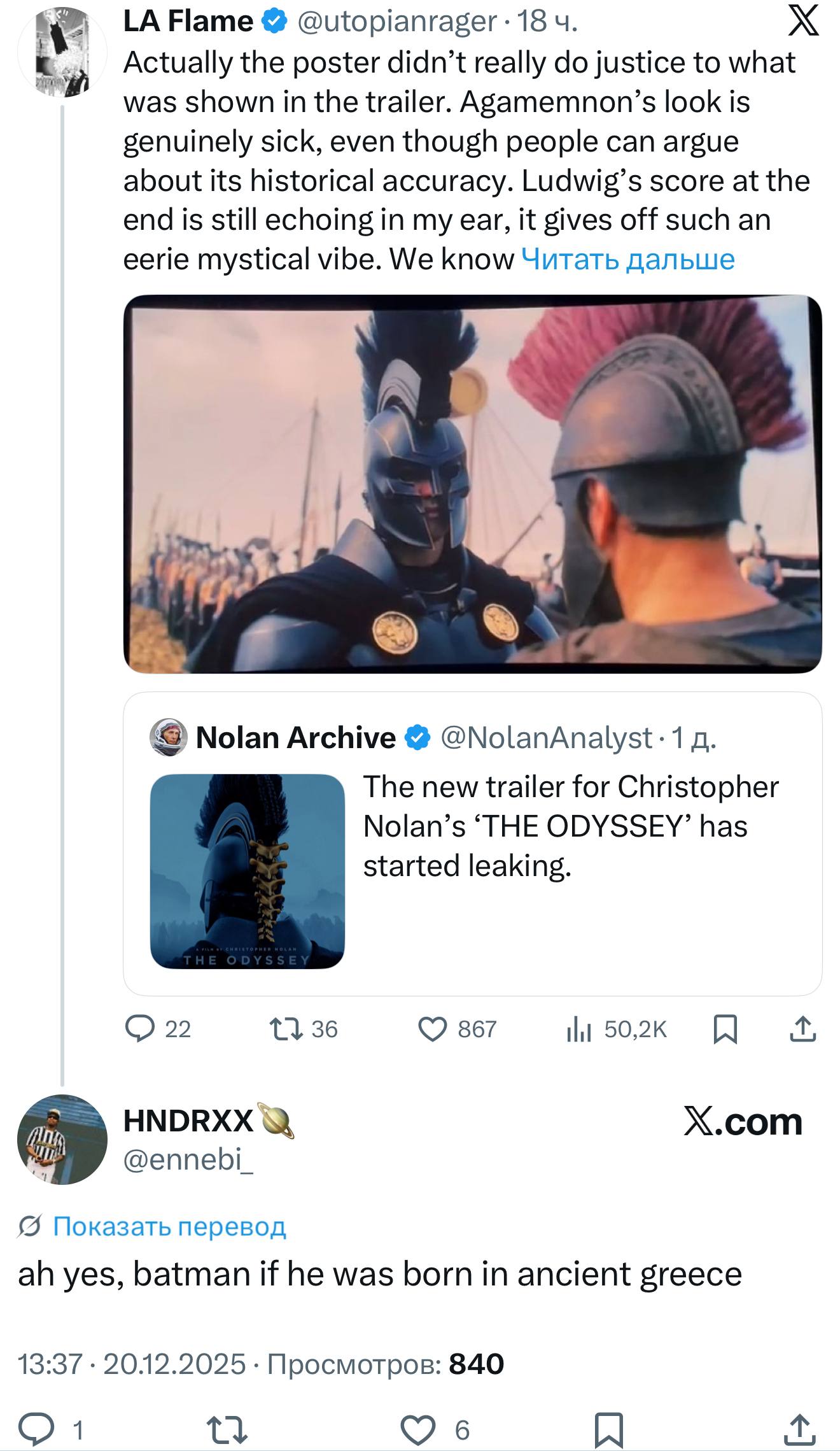840x1451 pixels.
Task: Share LA Flame's post
Action: pos(802,1028)
